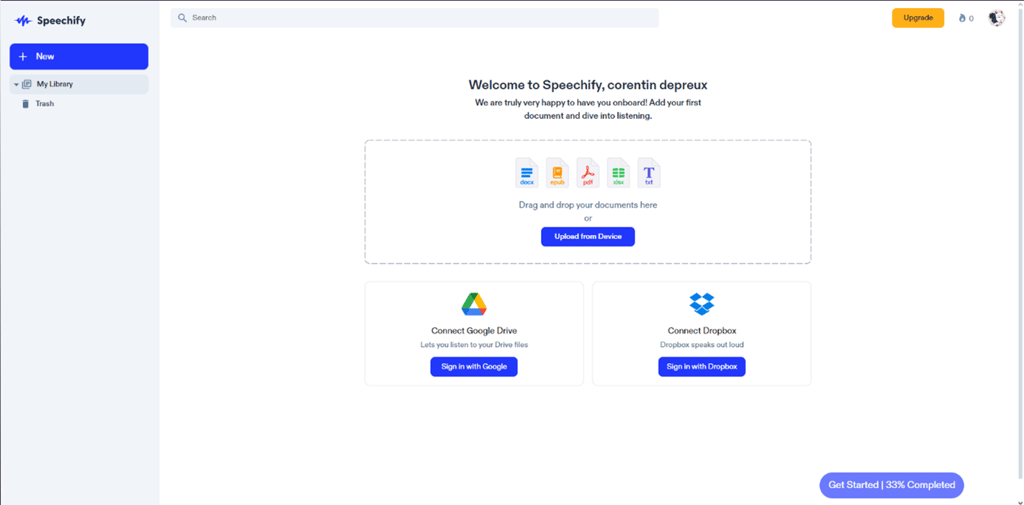
Task: Click the epub file type icon
Action: [x=557, y=173]
